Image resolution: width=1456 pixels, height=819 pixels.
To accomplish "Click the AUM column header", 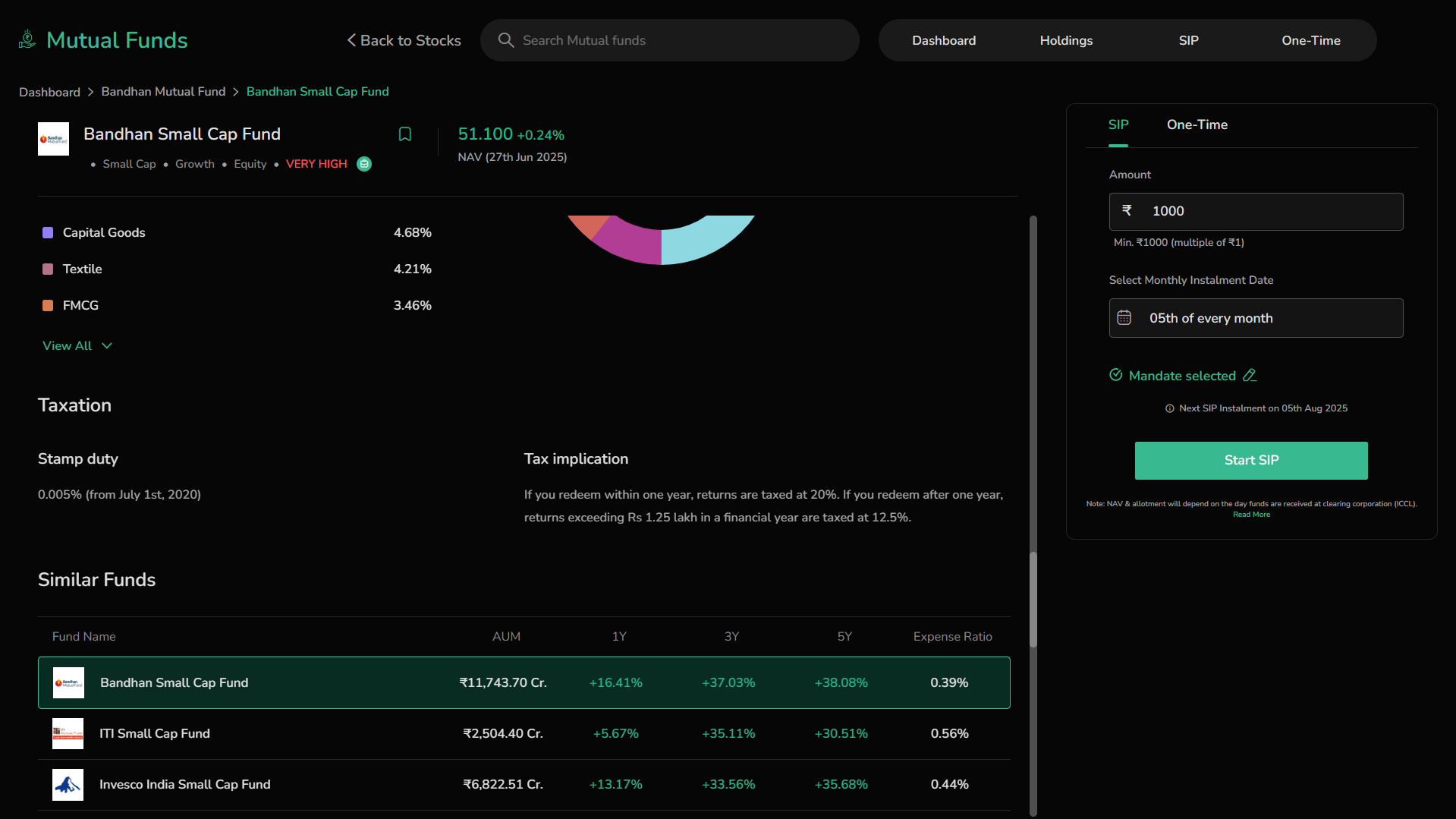I will click(506, 637).
